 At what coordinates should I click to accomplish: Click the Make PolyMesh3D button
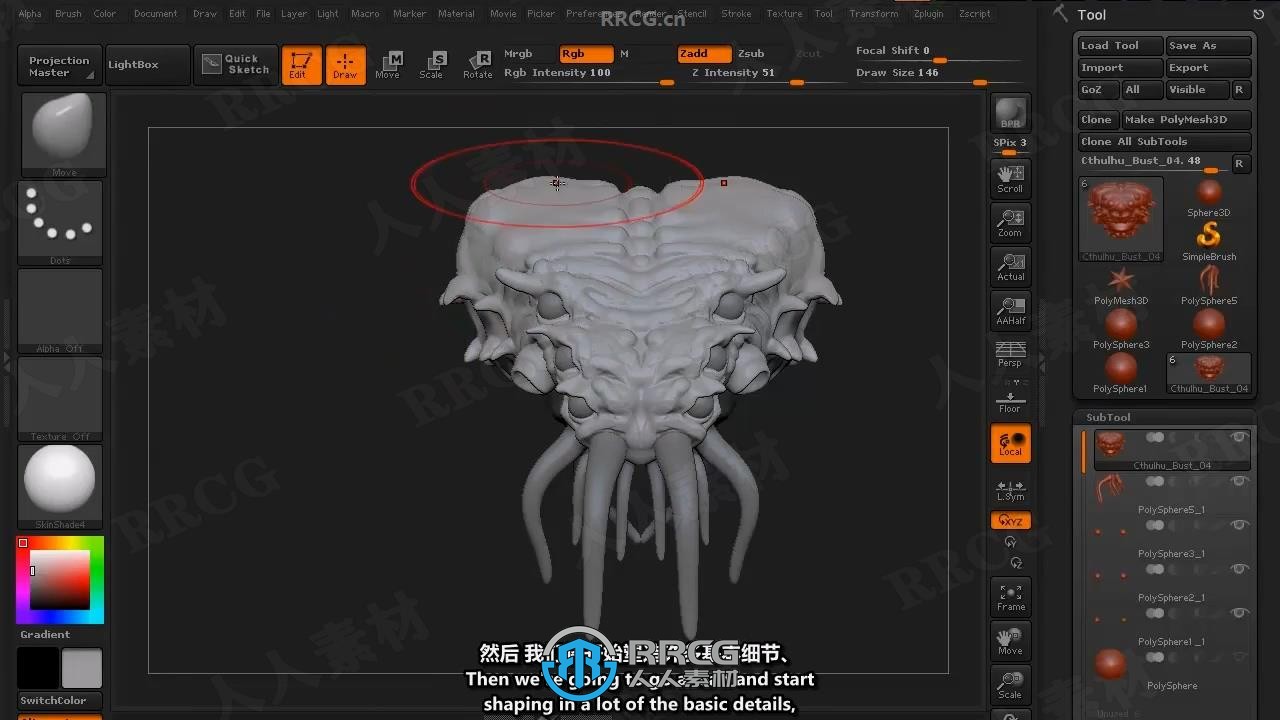click(1187, 120)
